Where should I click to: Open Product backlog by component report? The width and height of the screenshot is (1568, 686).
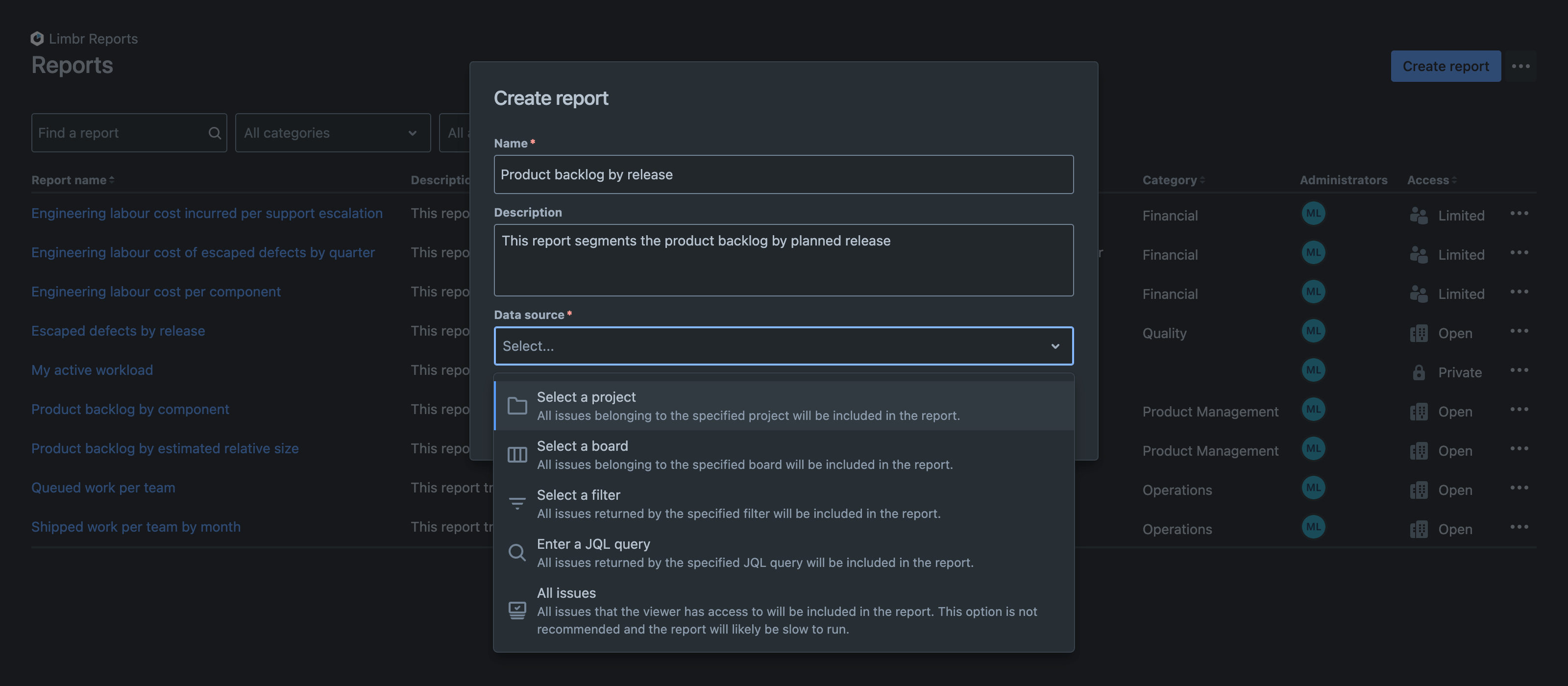130,409
